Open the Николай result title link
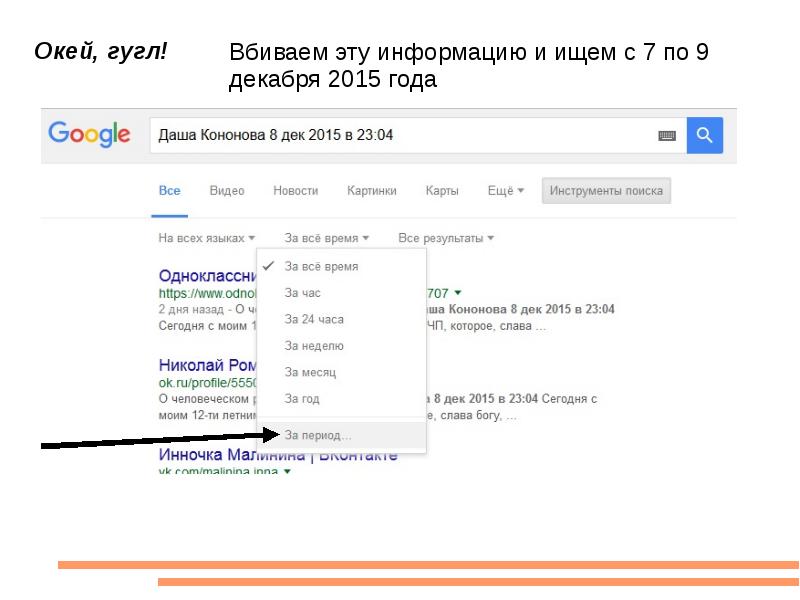Screen dimensions: 800x600 tap(207, 365)
